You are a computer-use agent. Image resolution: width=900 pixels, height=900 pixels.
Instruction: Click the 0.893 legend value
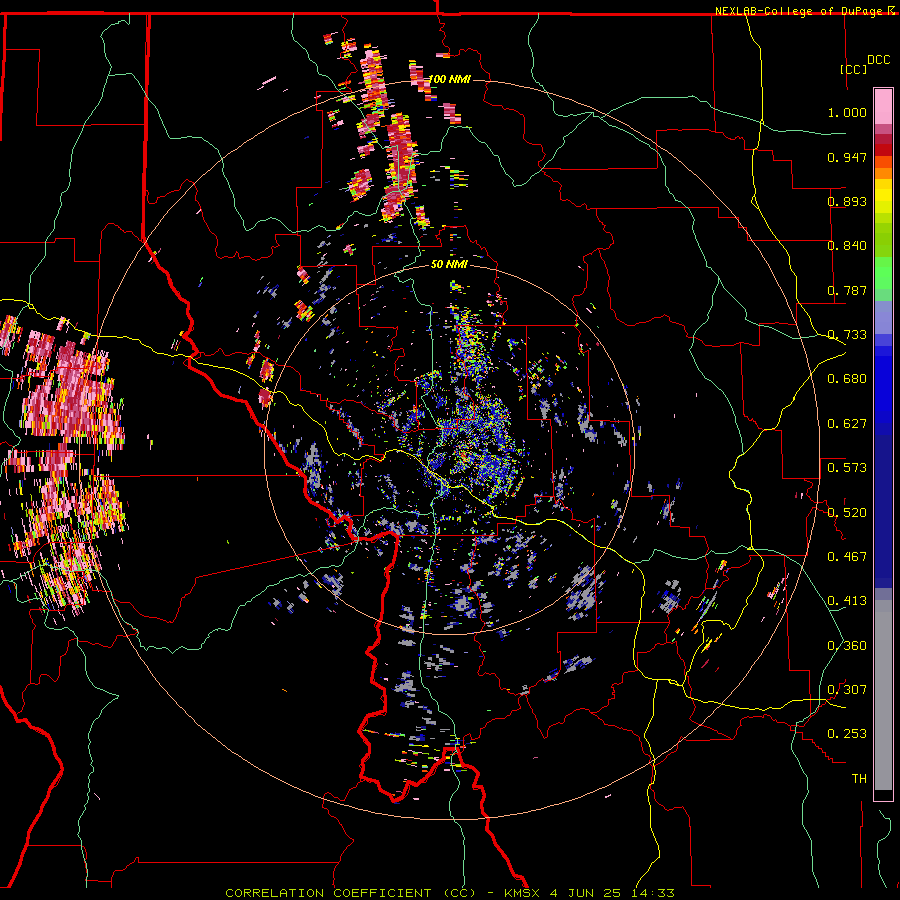coord(847,201)
